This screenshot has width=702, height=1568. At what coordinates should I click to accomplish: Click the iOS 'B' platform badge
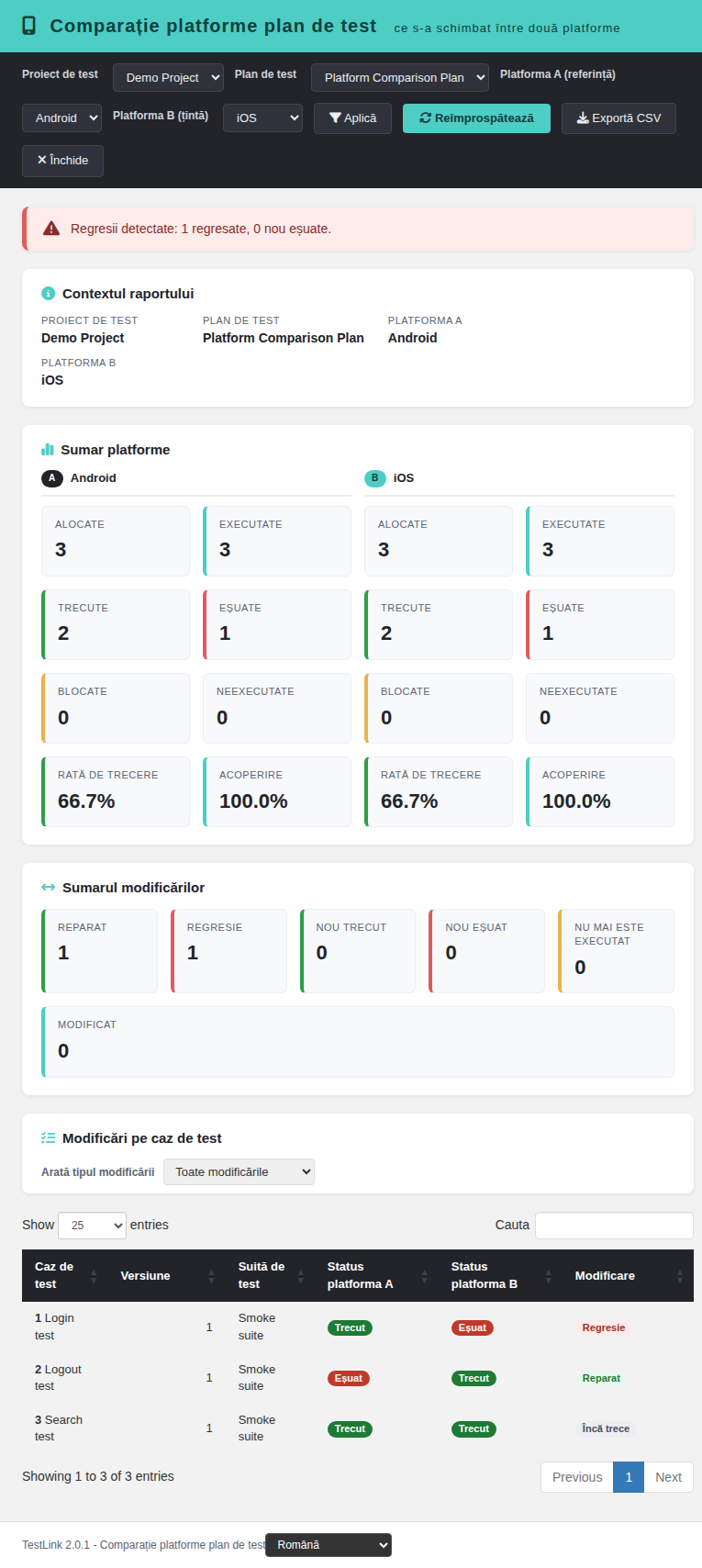[374, 478]
